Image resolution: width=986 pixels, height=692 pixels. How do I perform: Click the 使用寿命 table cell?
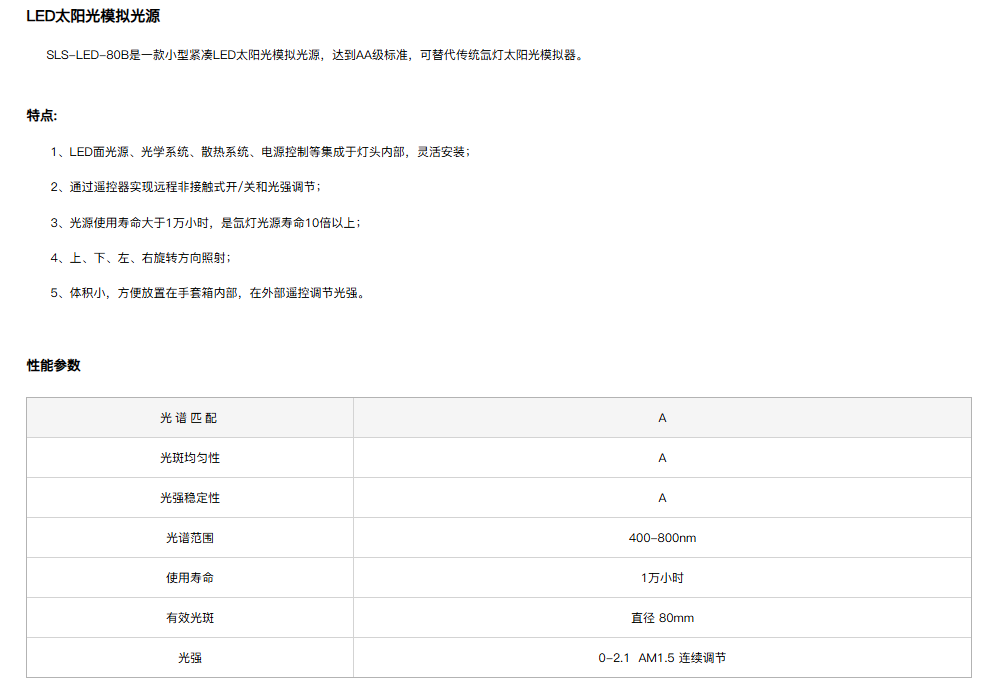pos(190,578)
